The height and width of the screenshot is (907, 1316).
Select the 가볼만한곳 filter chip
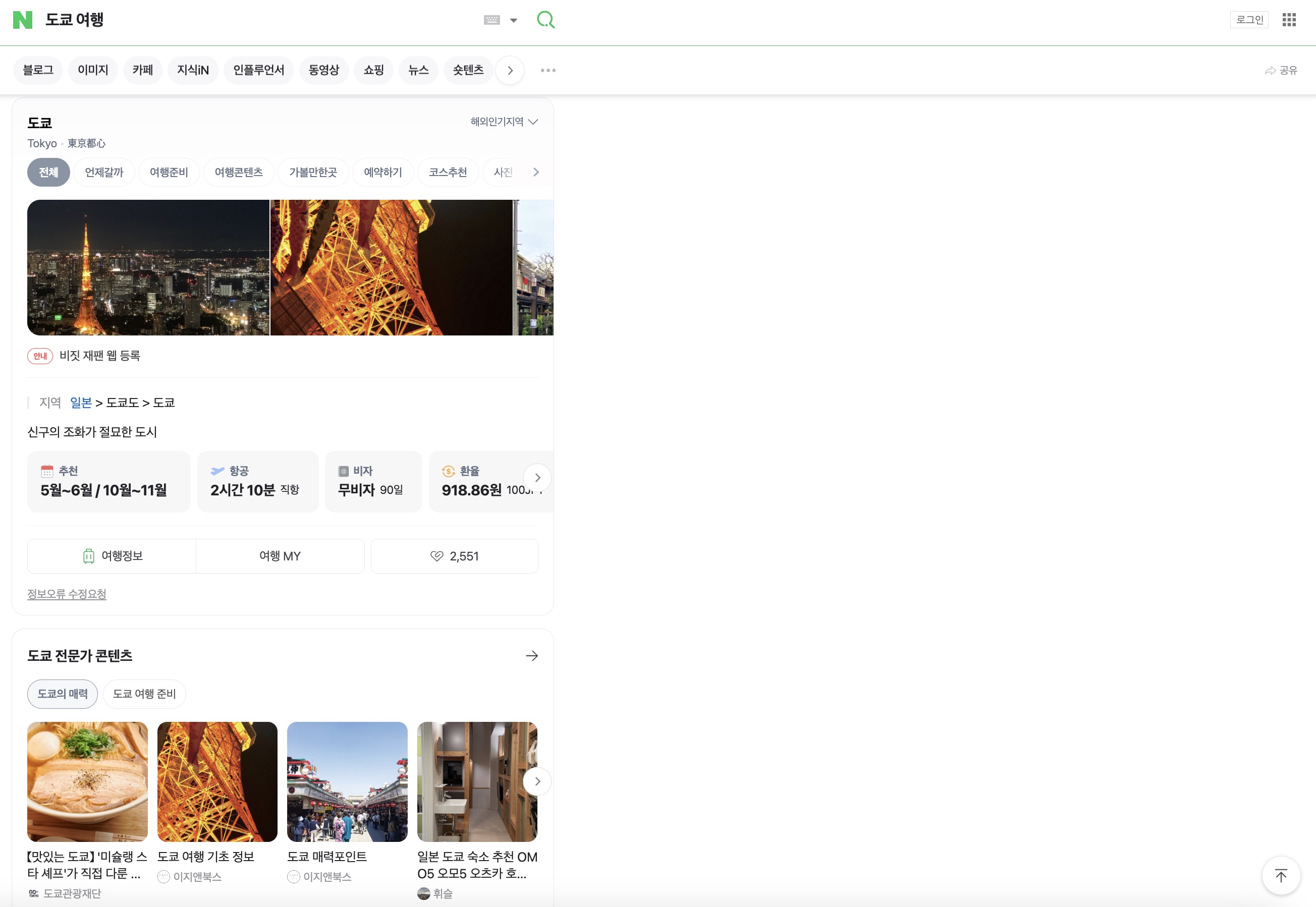click(313, 172)
